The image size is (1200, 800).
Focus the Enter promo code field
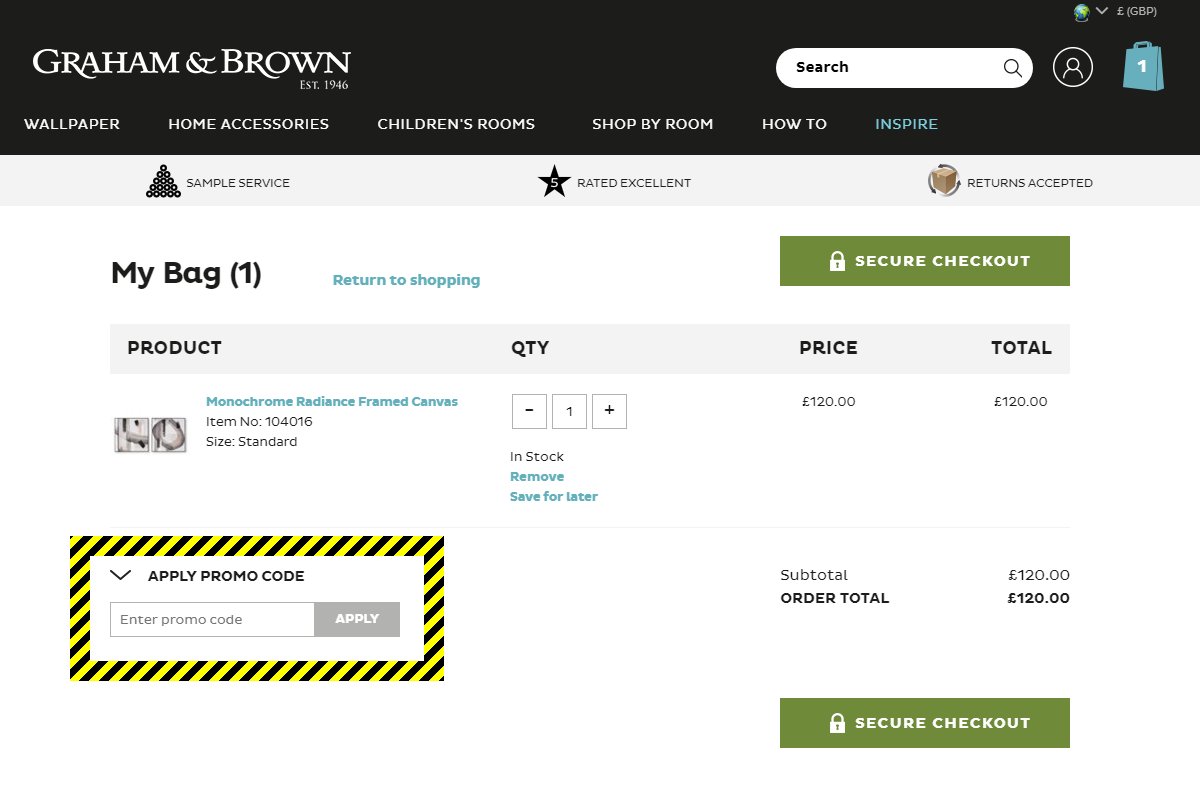[x=212, y=619]
